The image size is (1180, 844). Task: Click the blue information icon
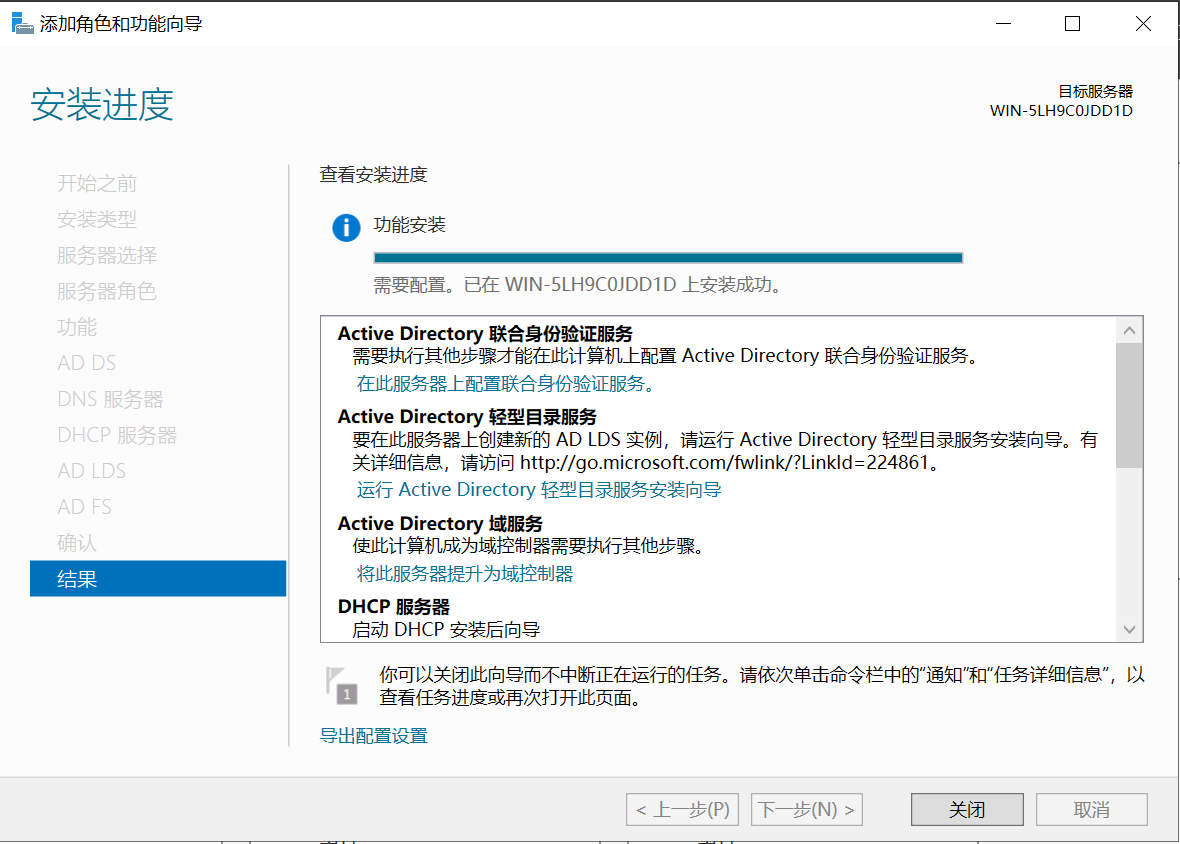pyautogui.click(x=346, y=227)
